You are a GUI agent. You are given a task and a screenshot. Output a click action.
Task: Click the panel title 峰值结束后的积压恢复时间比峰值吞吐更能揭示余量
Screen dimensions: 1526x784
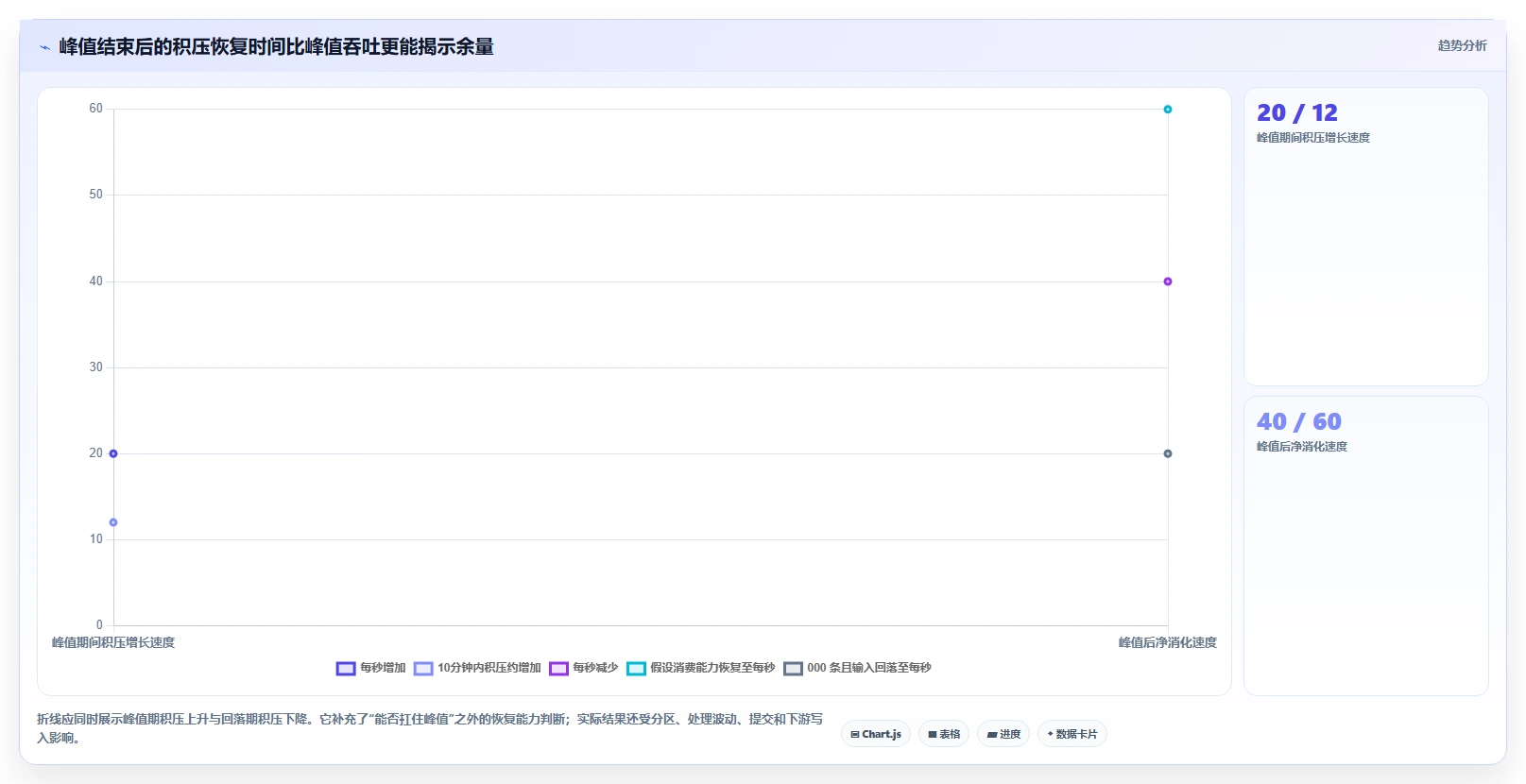pos(276,46)
